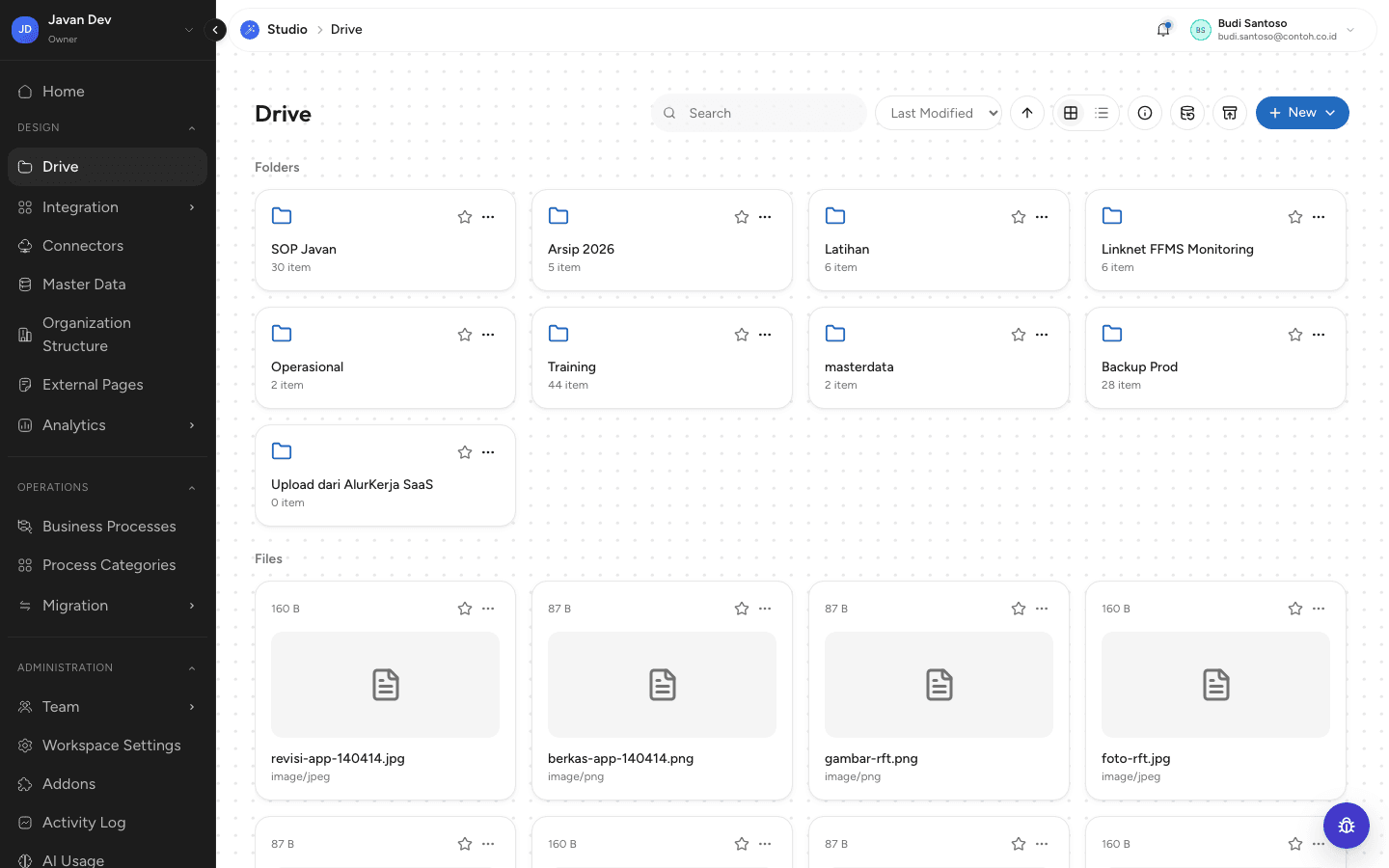Screen dimensions: 1389x868
Task: Open Budi Santoso account dropdown
Action: [1273, 30]
